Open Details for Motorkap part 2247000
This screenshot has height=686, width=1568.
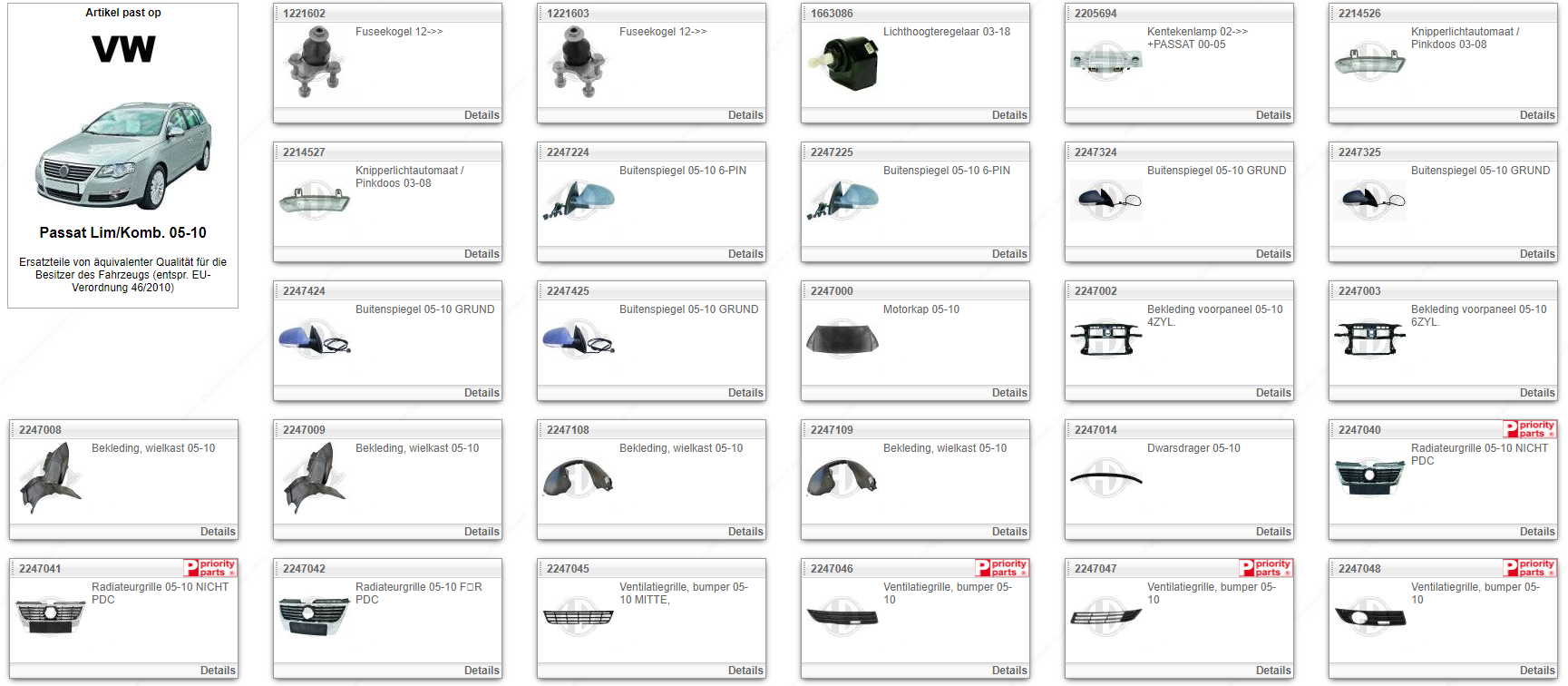(x=1008, y=393)
